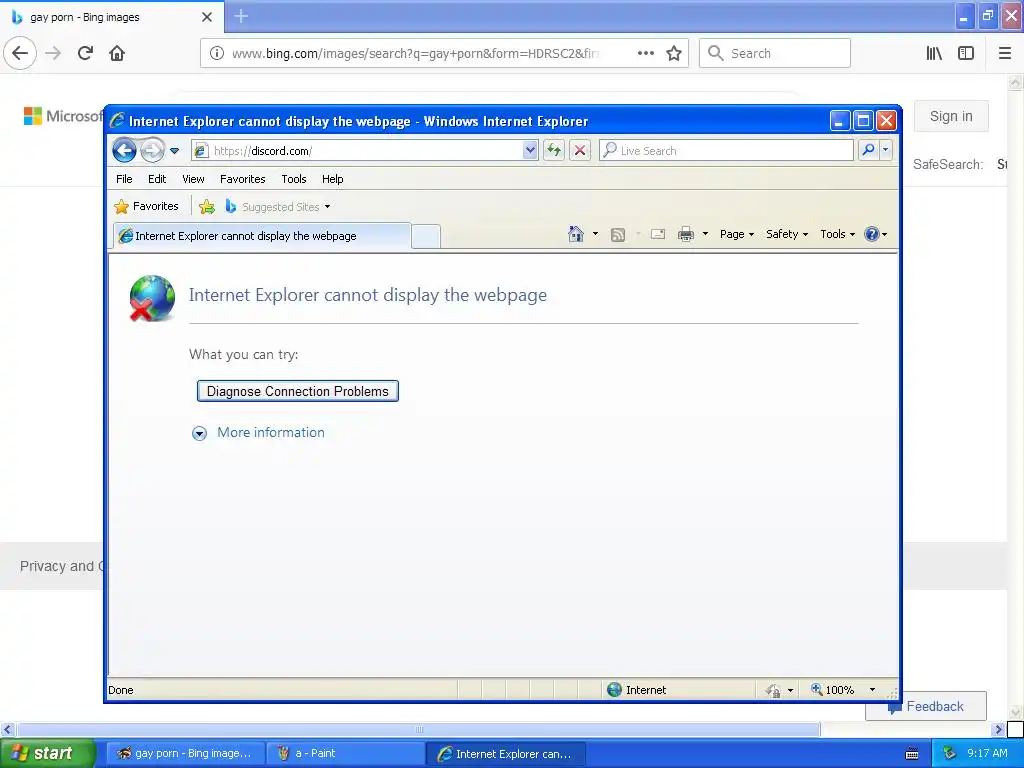Screen dimensions: 1024x768
Task: Open the recent pages dropdown beside Forward
Action: [x=174, y=151]
